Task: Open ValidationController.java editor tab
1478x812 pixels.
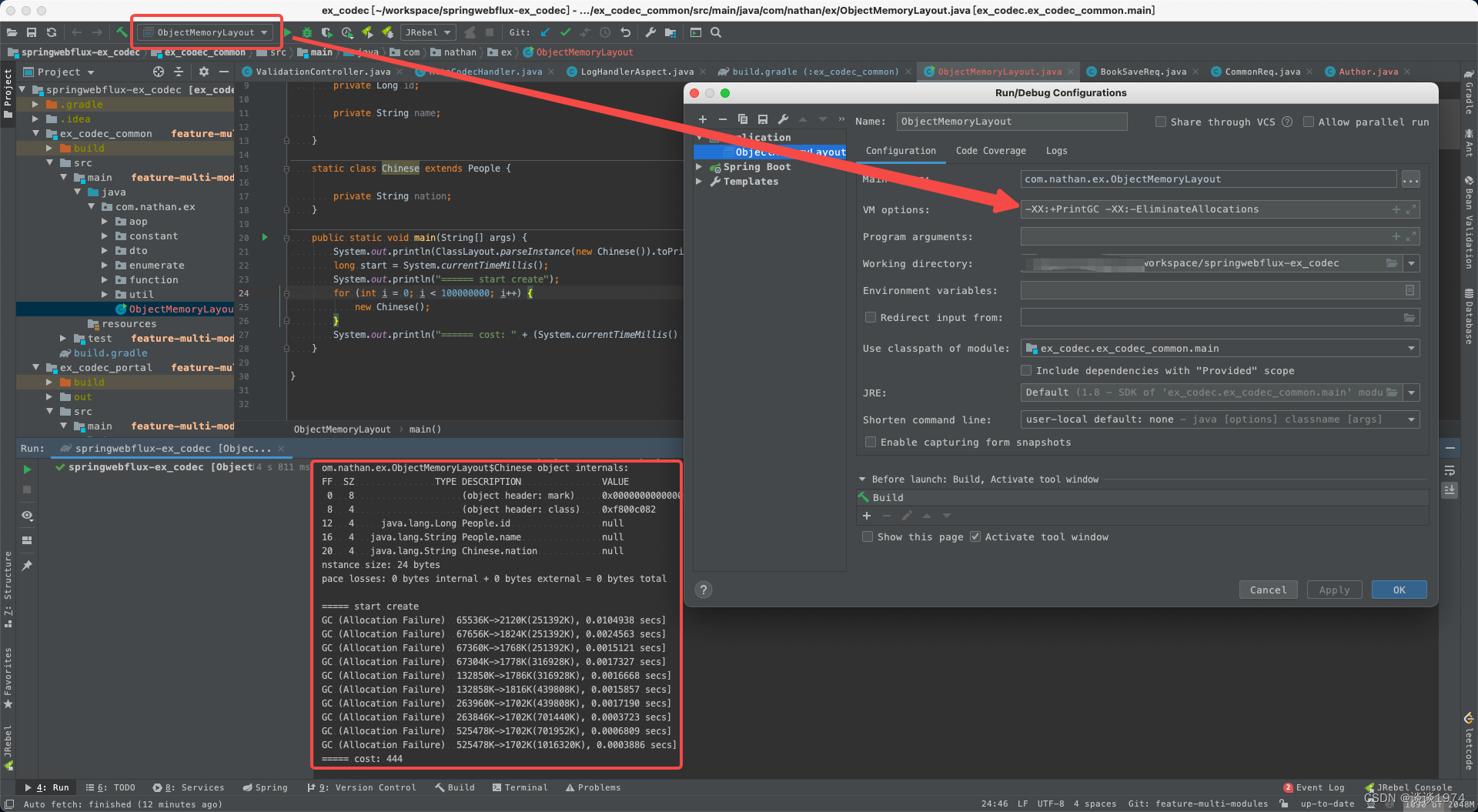Action: tap(323, 72)
